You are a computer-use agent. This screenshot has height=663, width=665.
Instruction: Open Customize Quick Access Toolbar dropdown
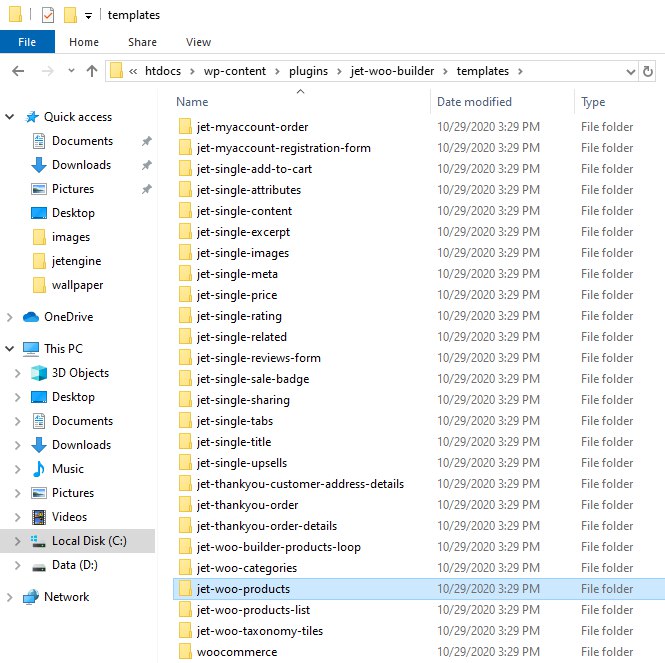coord(88,16)
